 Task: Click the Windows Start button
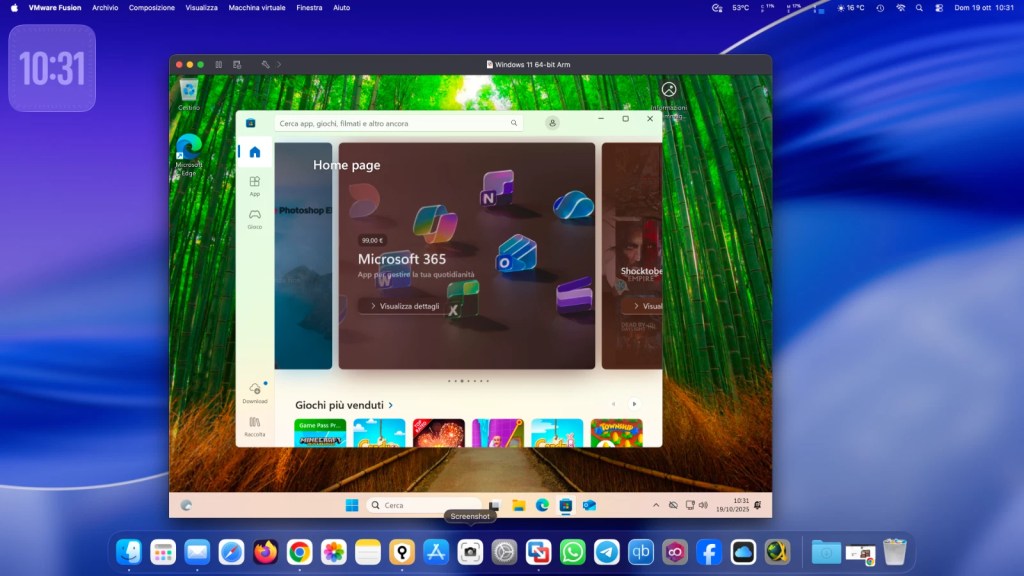click(352, 505)
